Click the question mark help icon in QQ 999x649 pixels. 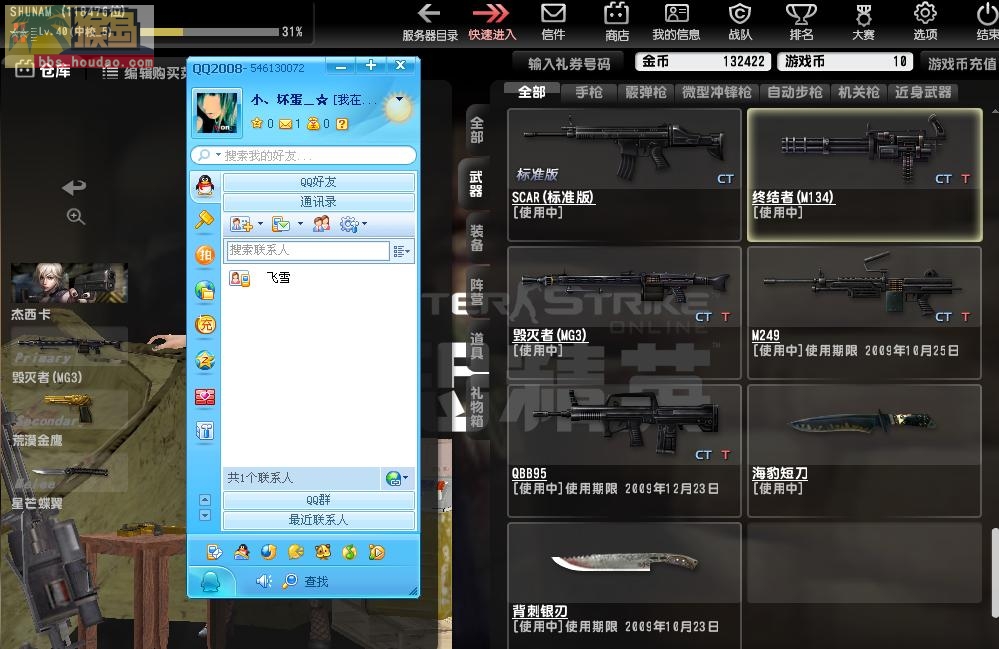tap(342, 124)
